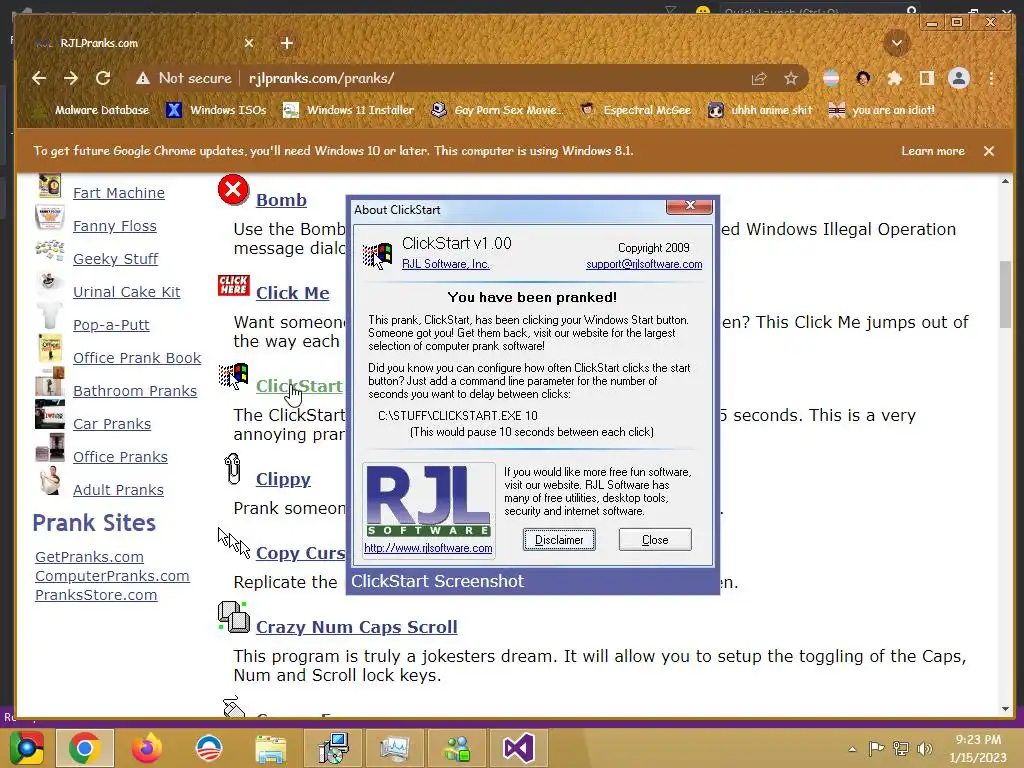Open Chrome side panel icon
Viewport: 1024px width, 768px height.
pyautogui.click(x=927, y=78)
